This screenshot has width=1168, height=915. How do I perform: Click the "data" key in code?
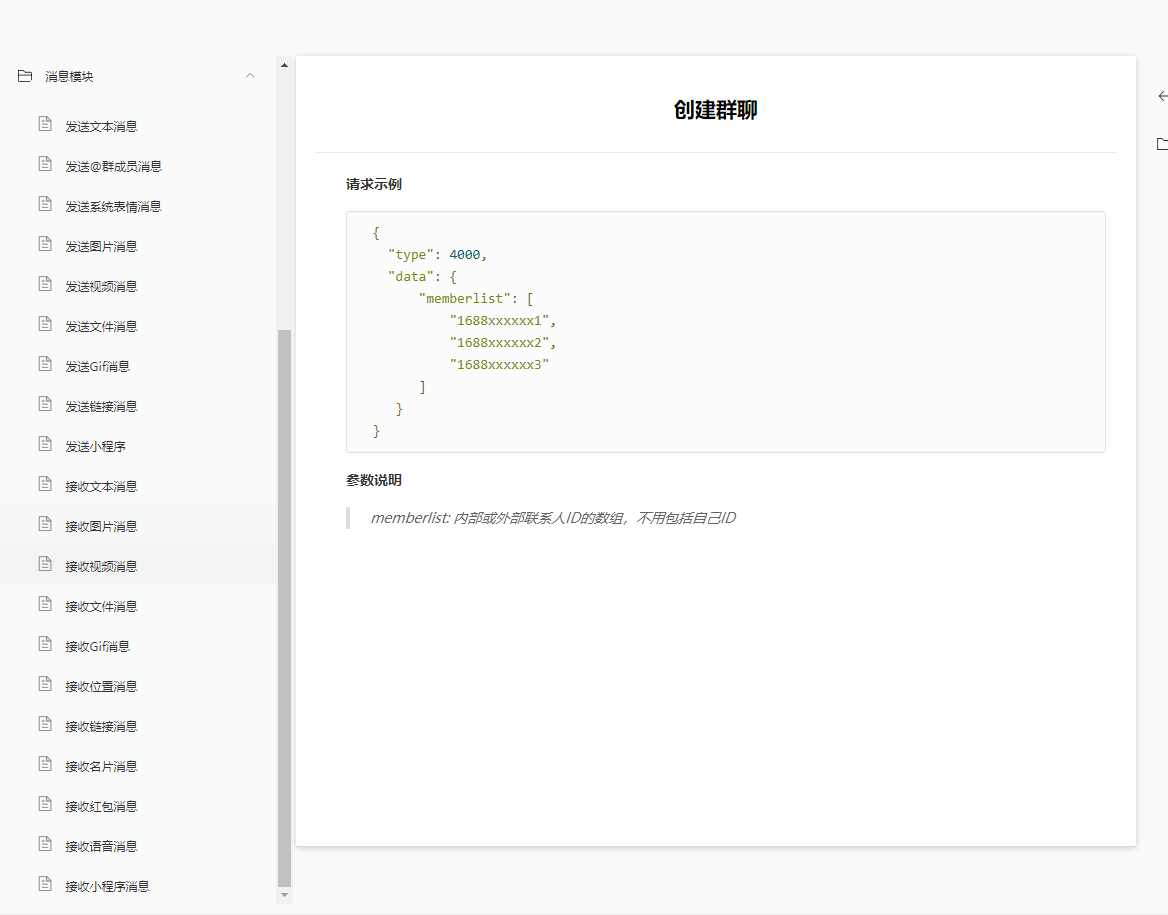coord(410,276)
